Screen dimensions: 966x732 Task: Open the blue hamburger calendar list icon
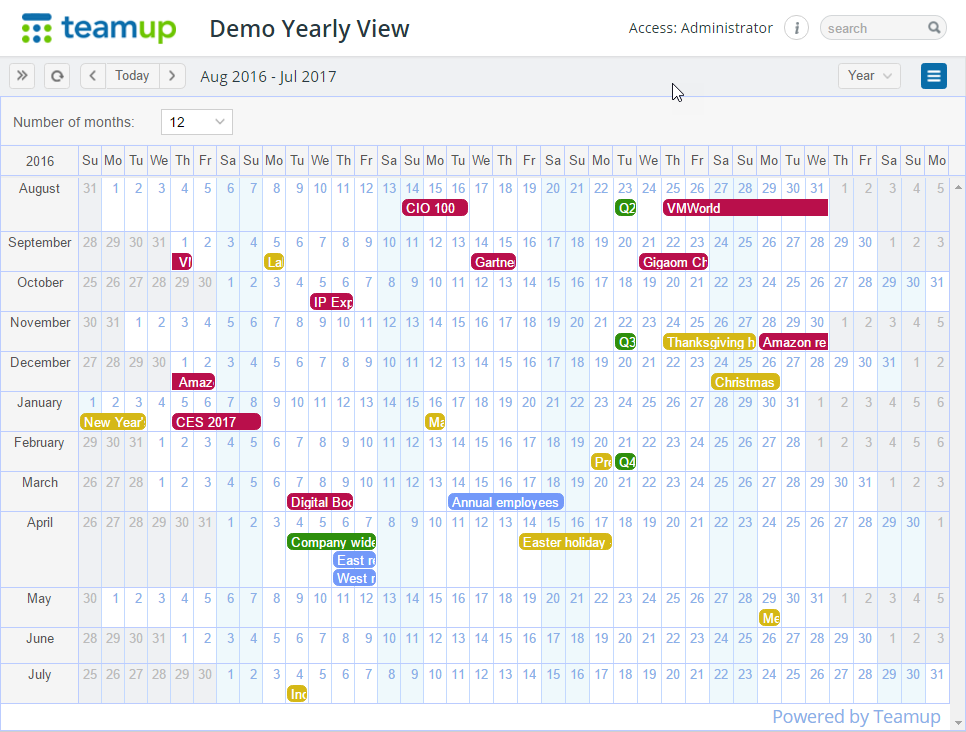[x=933, y=75]
